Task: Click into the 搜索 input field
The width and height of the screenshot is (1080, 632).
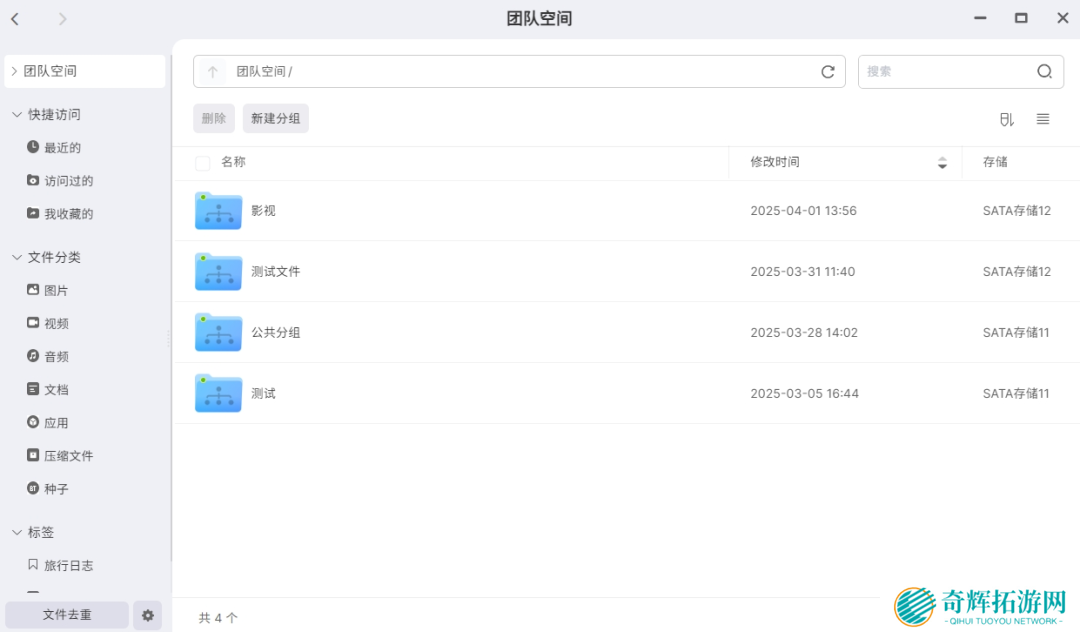Action: pyautogui.click(x=945, y=72)
